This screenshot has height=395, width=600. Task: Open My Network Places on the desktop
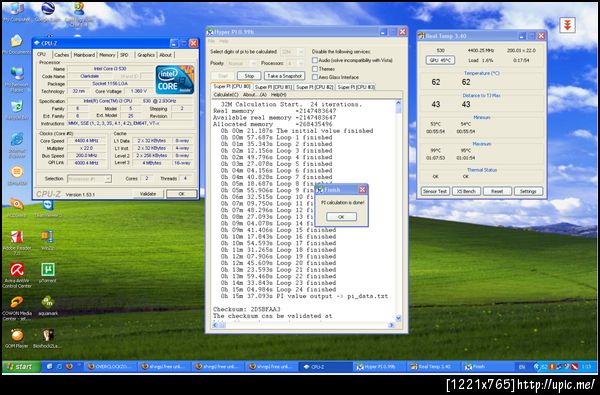tap(17, 78)
